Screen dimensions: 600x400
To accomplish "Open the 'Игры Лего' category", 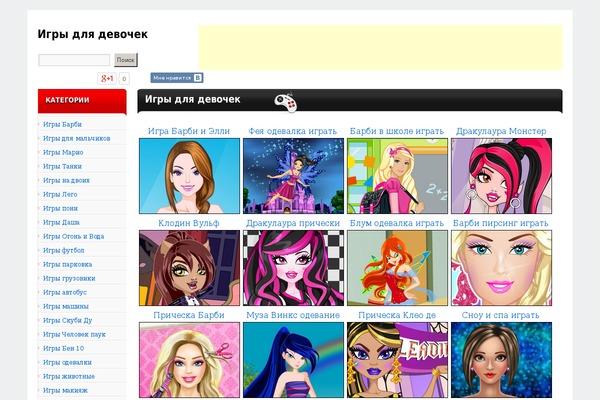I will click(60, 194).
